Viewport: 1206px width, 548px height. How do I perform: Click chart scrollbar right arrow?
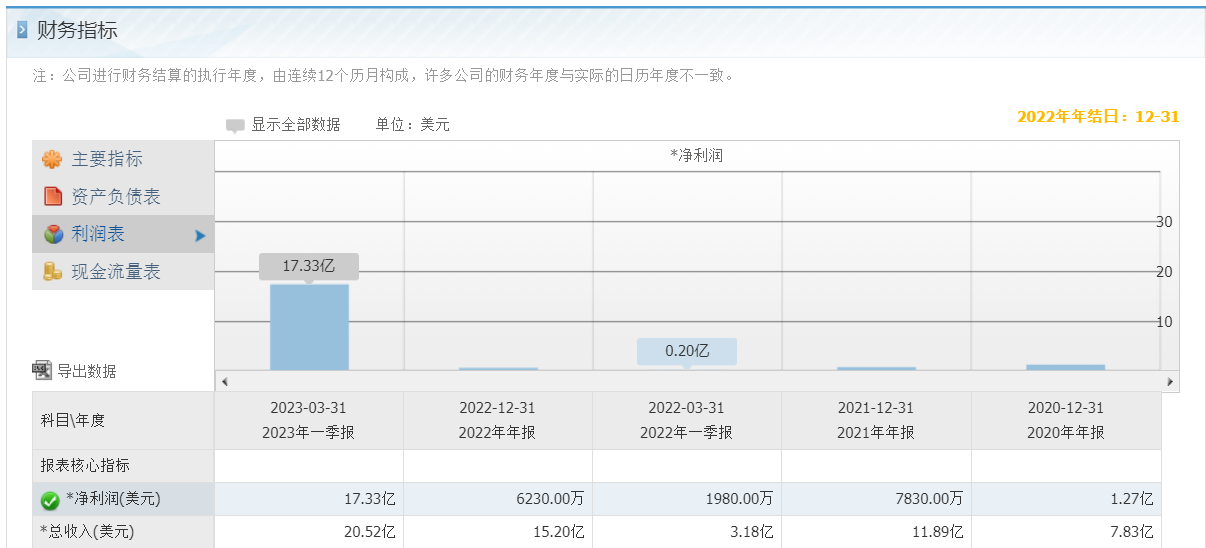[1169, 382]
